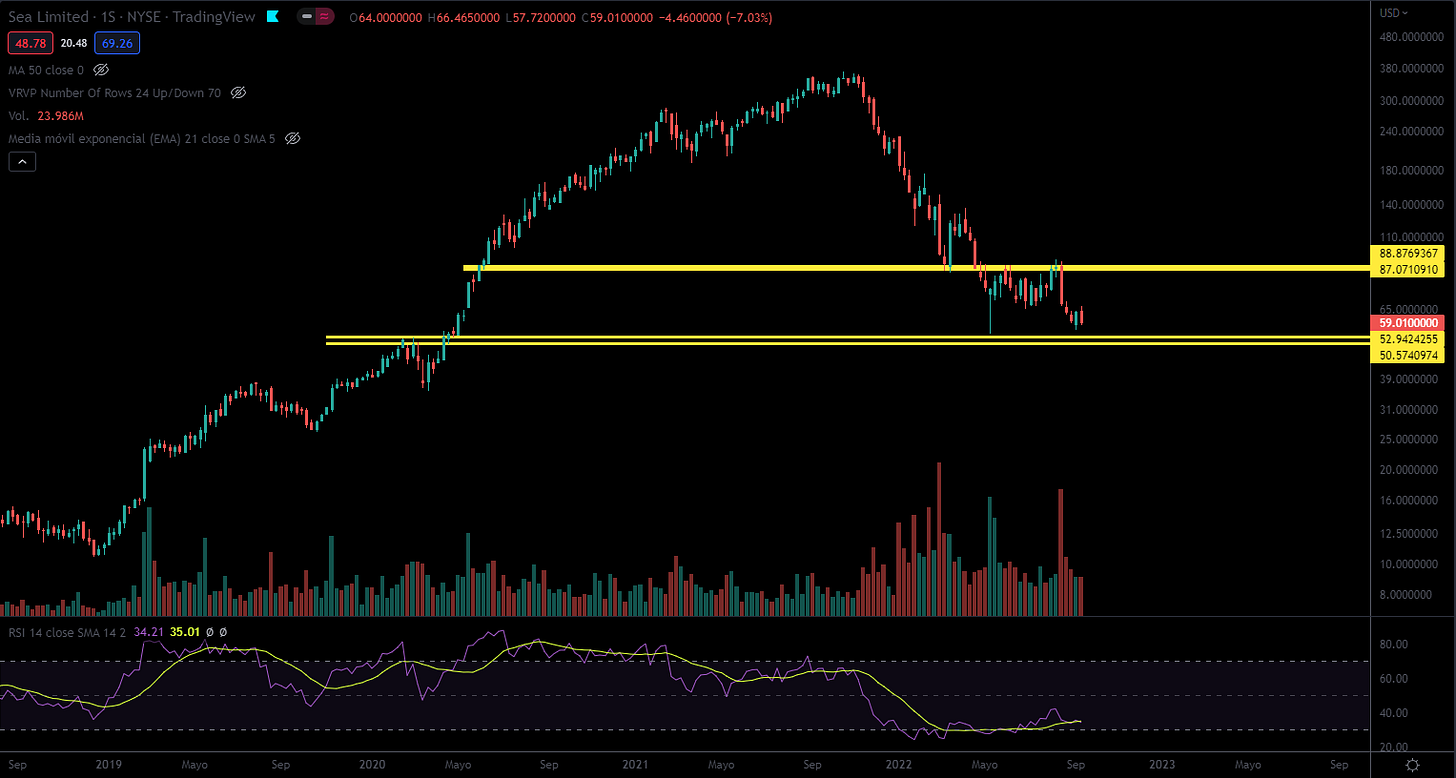Click the RSI scale value 80.00
Screen dimensions: 1456x778
(1394, 645)
